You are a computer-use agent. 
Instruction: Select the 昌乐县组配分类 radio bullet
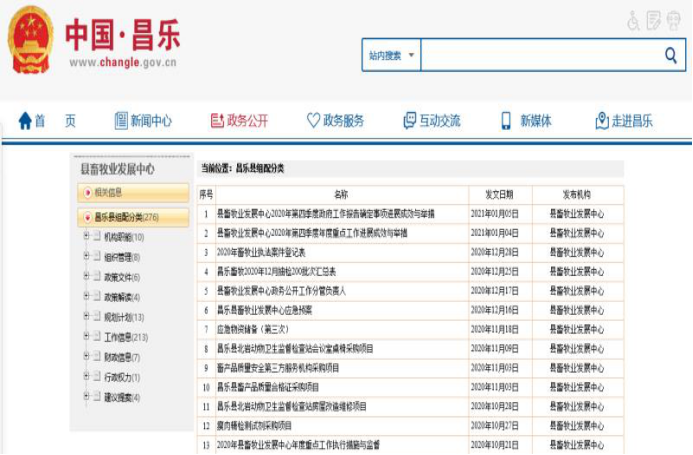click(x=87, y=217)
